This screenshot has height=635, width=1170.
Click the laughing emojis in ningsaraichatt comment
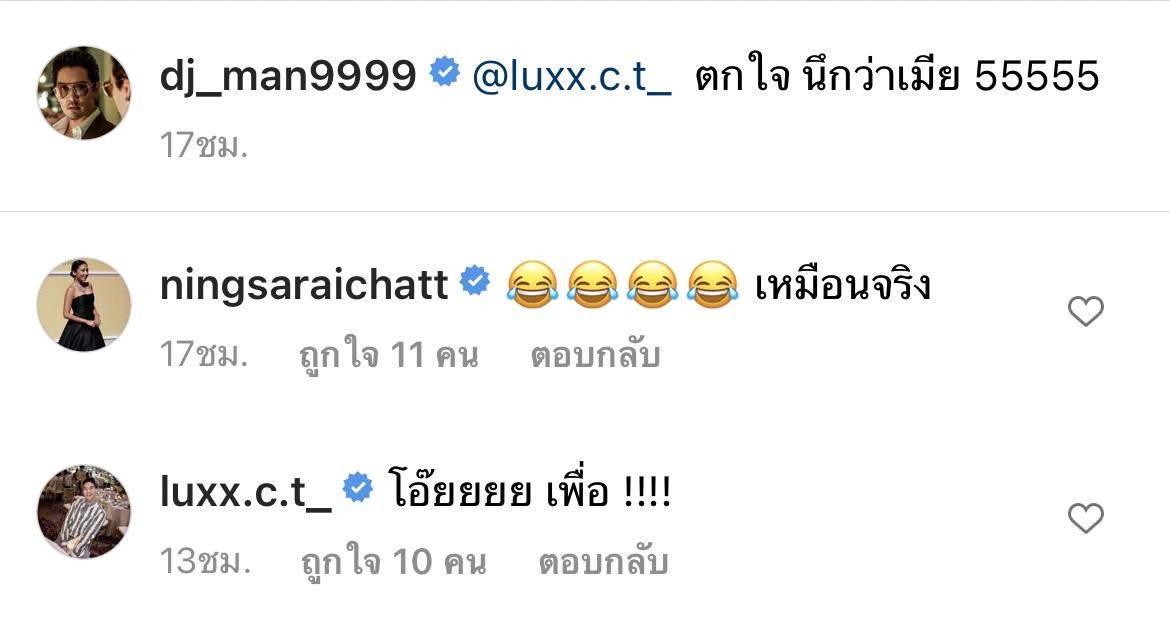click(x=622, y=284)
